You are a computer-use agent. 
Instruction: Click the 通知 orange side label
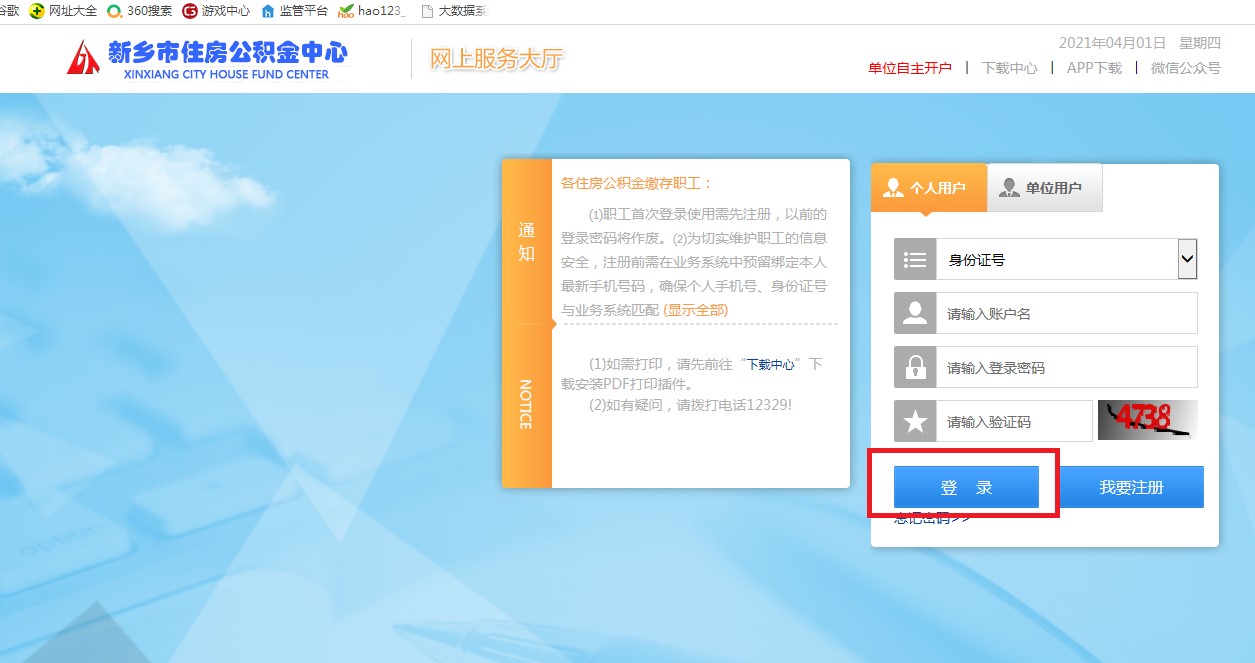click(526, 242)
